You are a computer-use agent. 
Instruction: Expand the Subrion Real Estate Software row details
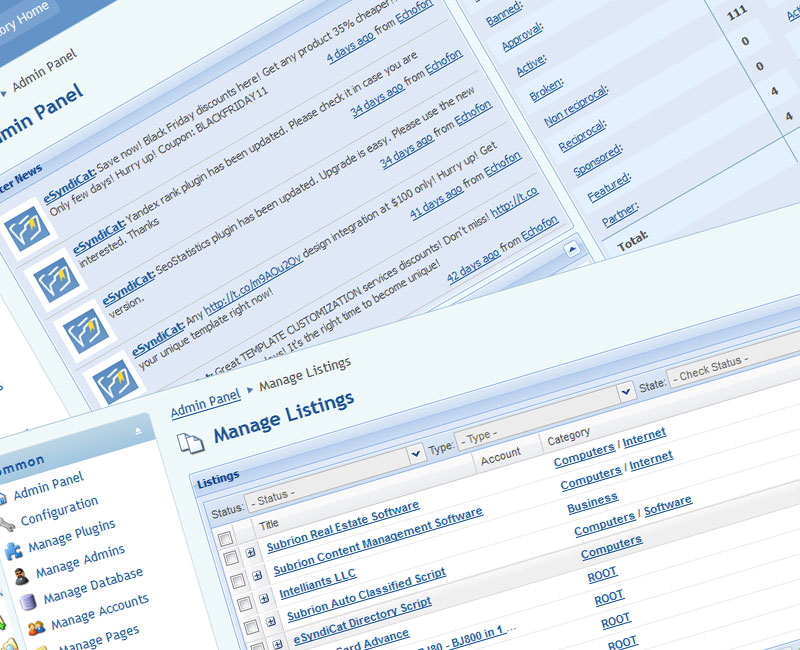(x=250, y=552)
